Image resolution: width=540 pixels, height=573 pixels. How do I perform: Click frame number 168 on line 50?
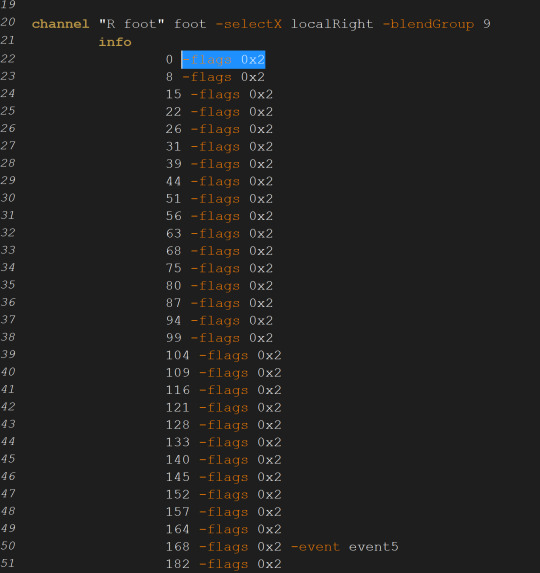(178, 547)
